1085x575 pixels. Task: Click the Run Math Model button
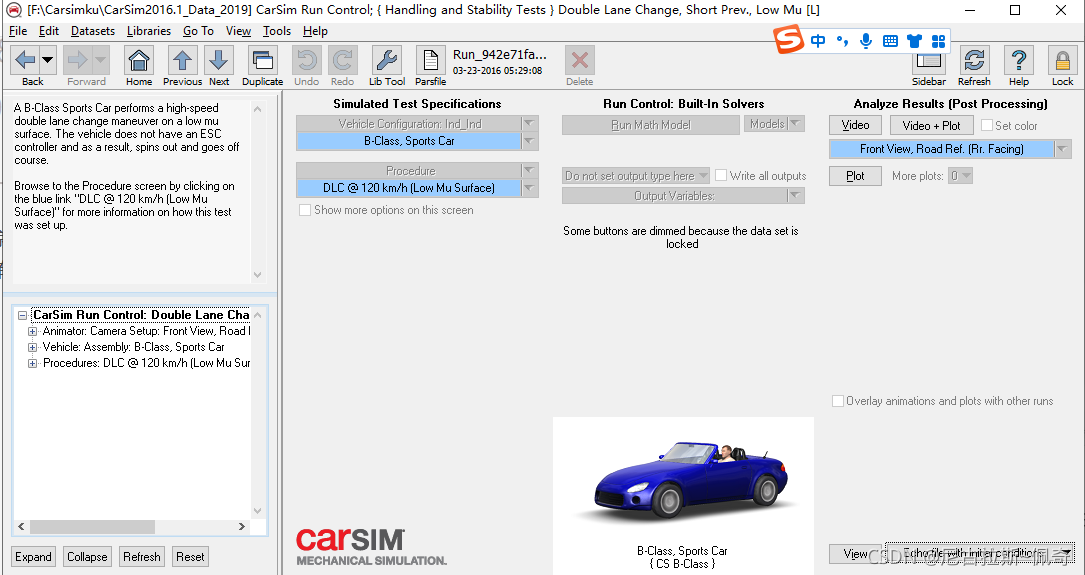651,125
